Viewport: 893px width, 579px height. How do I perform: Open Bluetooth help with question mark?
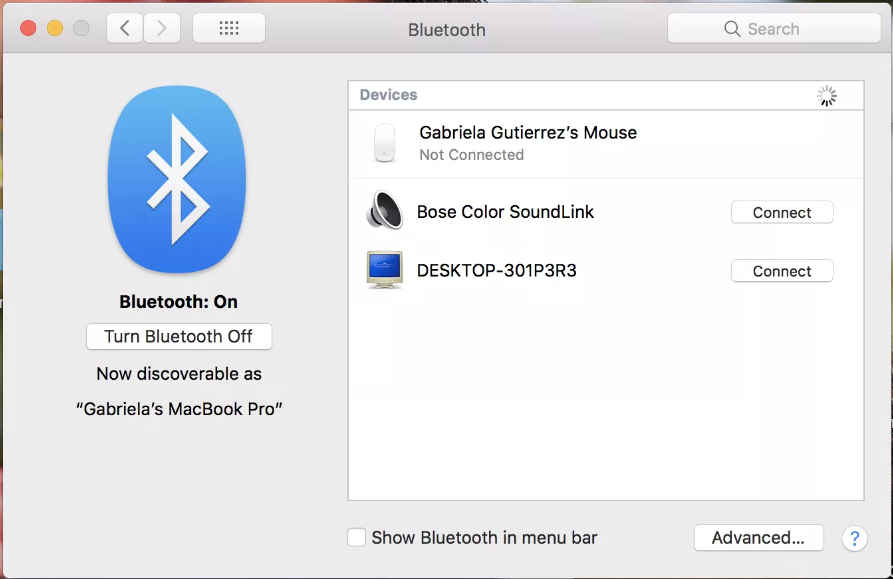pos(854,538)
